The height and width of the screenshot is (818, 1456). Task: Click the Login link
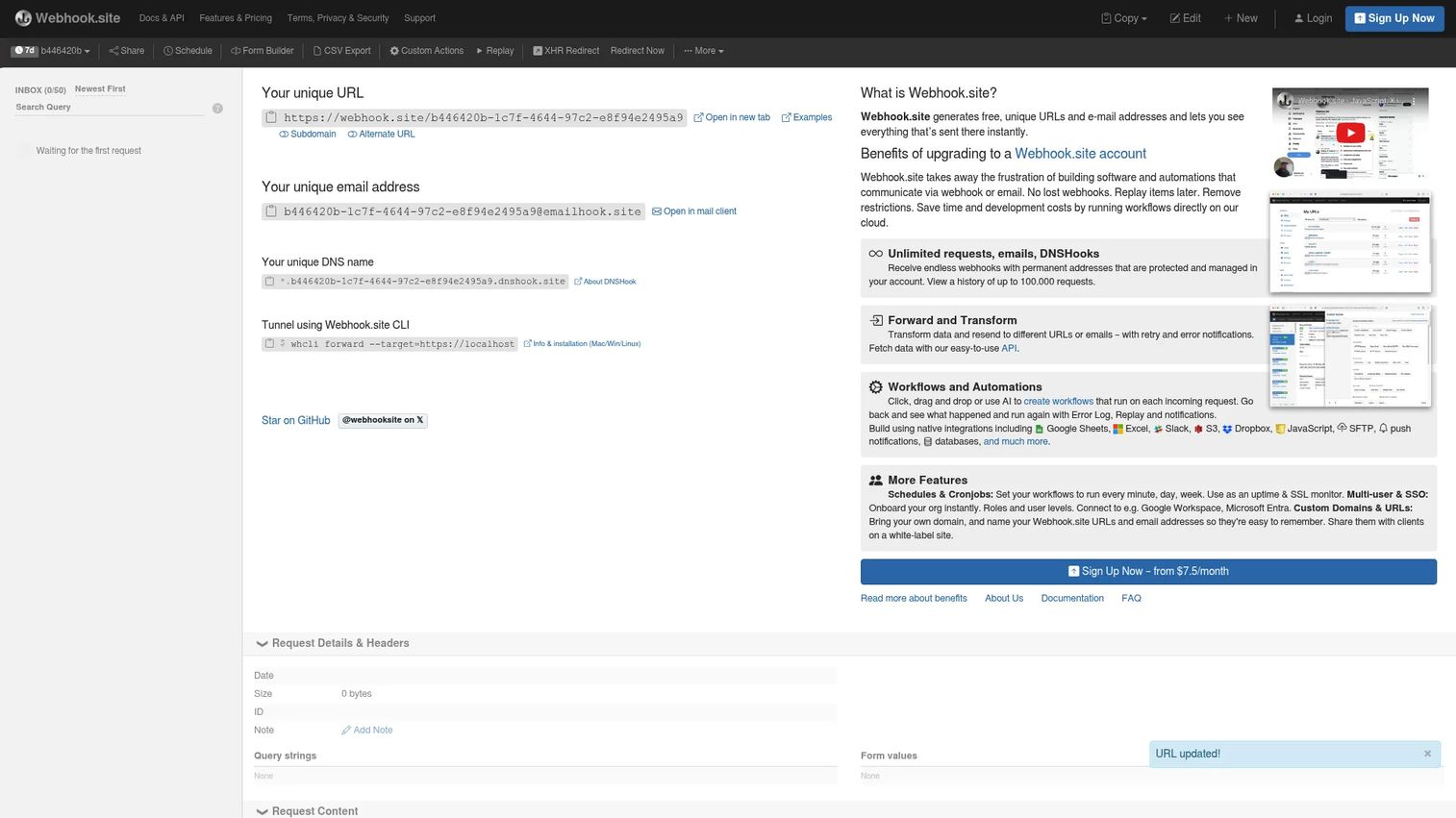click(x=1313, y=18)
